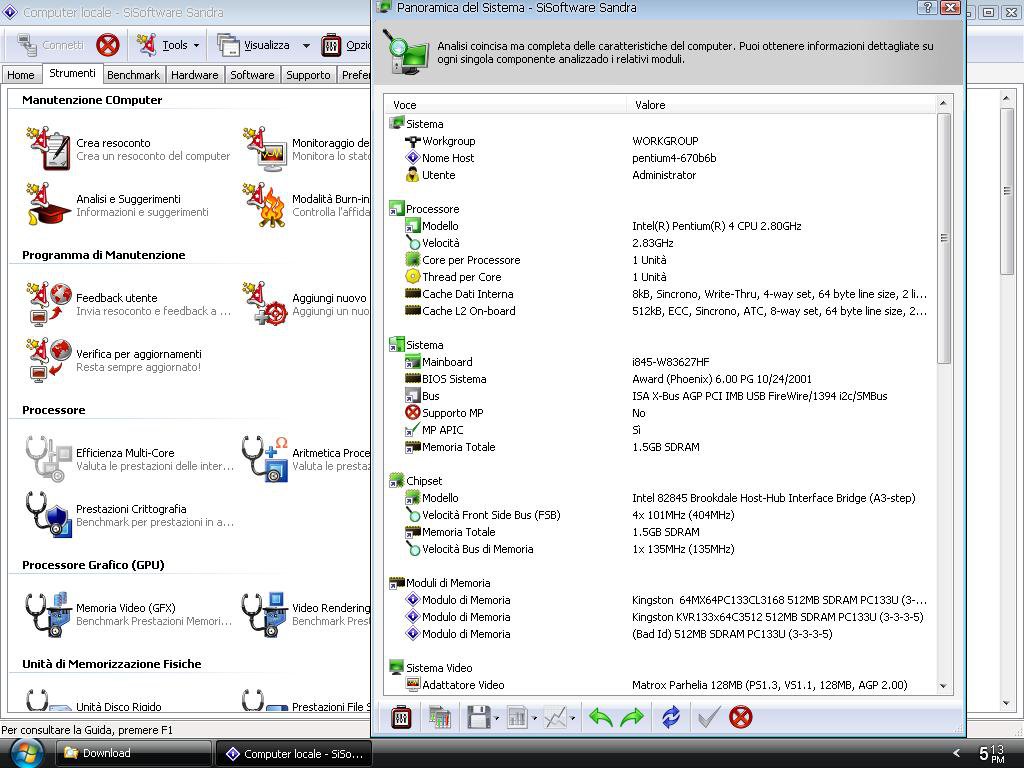Switch to the Hardware tab
The height and width of the screenshot is (768, 1024).
(x=194, y=75)
